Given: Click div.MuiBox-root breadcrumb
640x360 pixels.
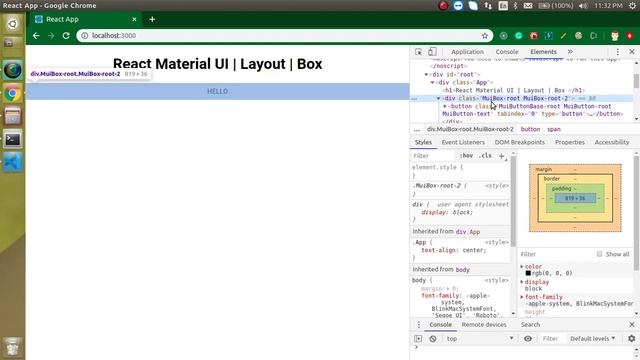Looking at the screenshot, I should 470,129.
